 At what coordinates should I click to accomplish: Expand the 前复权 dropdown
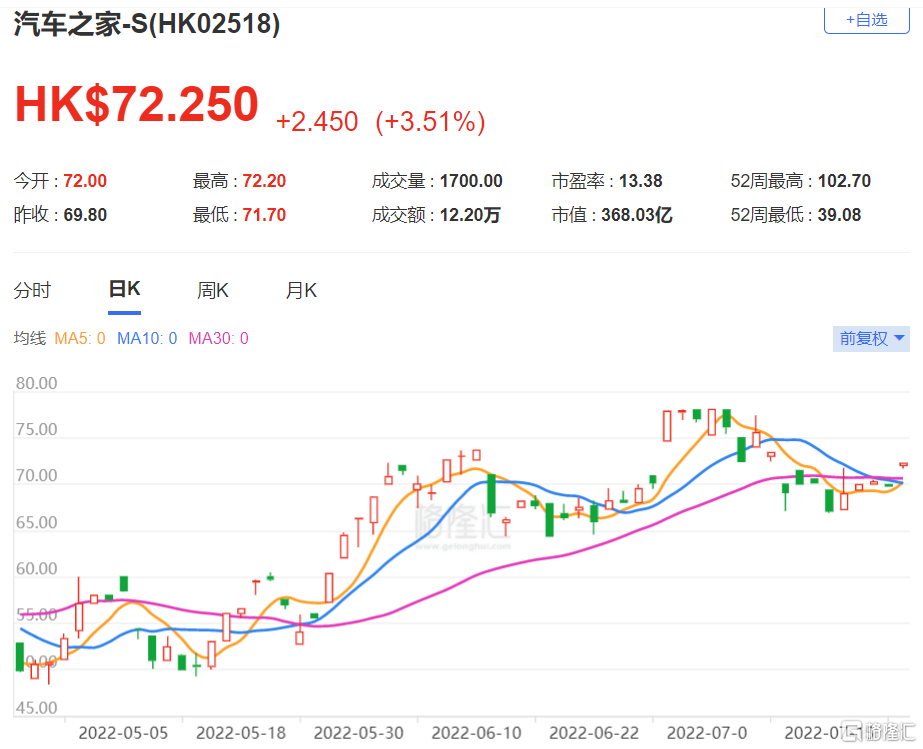pyautogui.click(x=871, y=339)
